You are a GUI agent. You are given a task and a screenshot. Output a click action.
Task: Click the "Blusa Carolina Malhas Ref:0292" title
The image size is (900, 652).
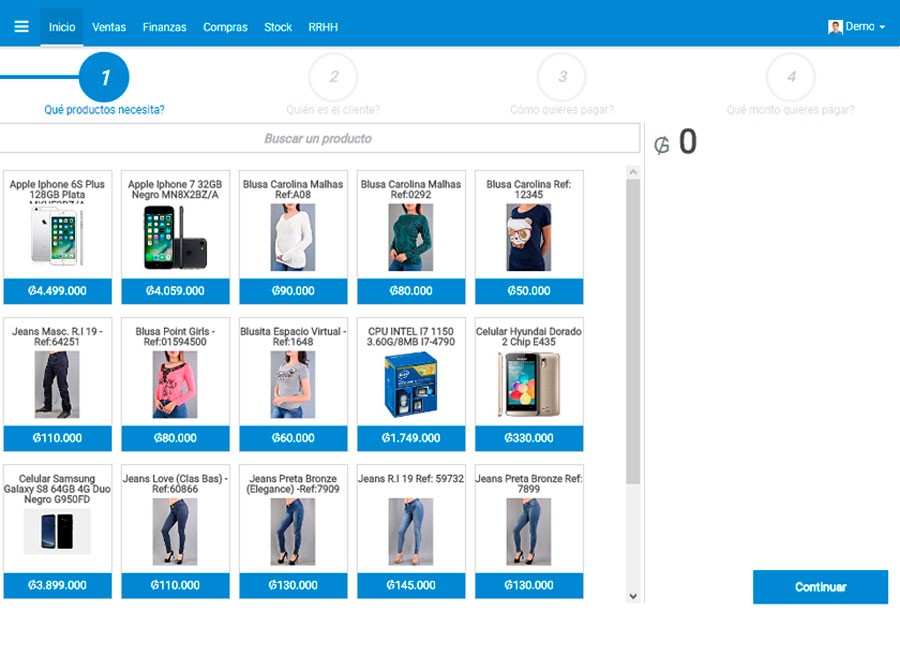tap(411, 189)
